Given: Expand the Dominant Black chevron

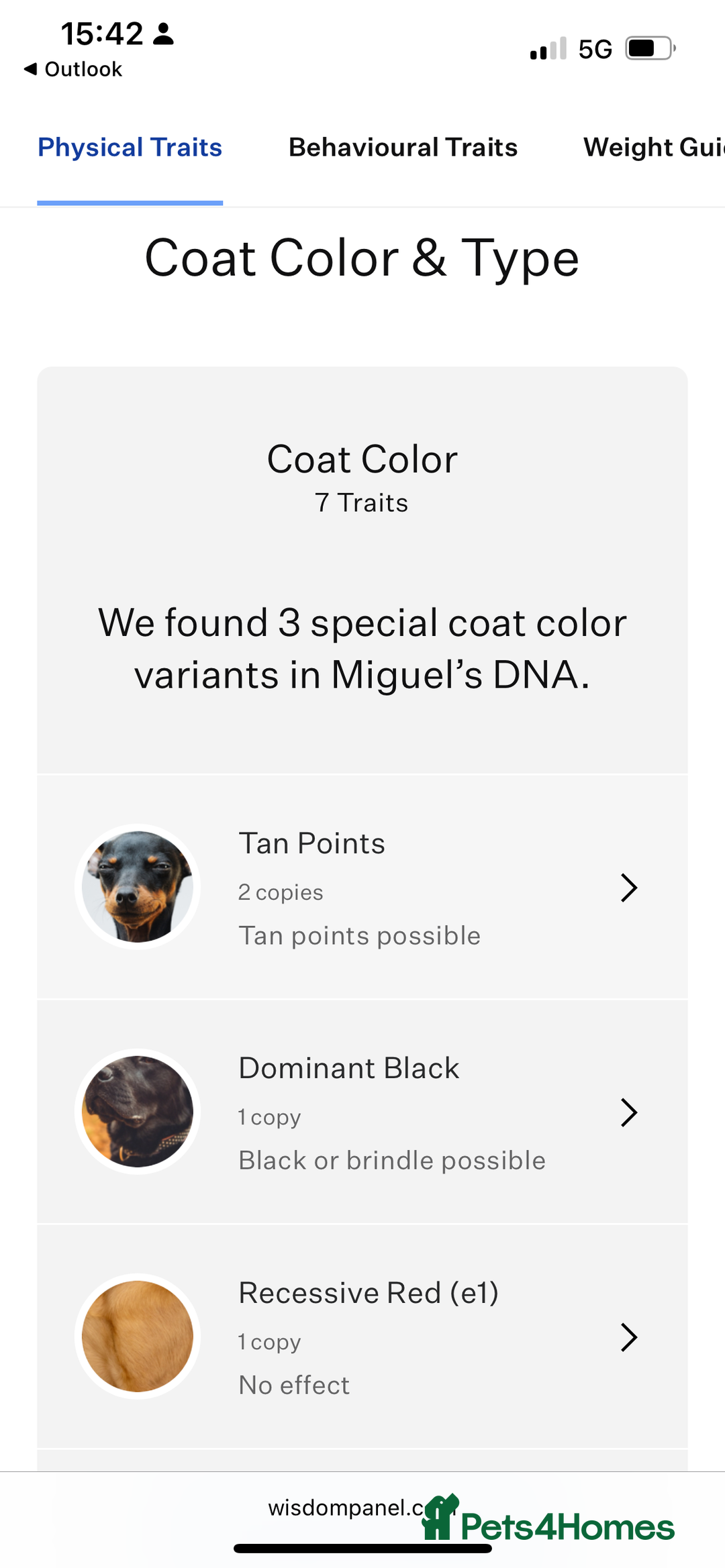Looking at the screenshot, I should pos(628,1112).
